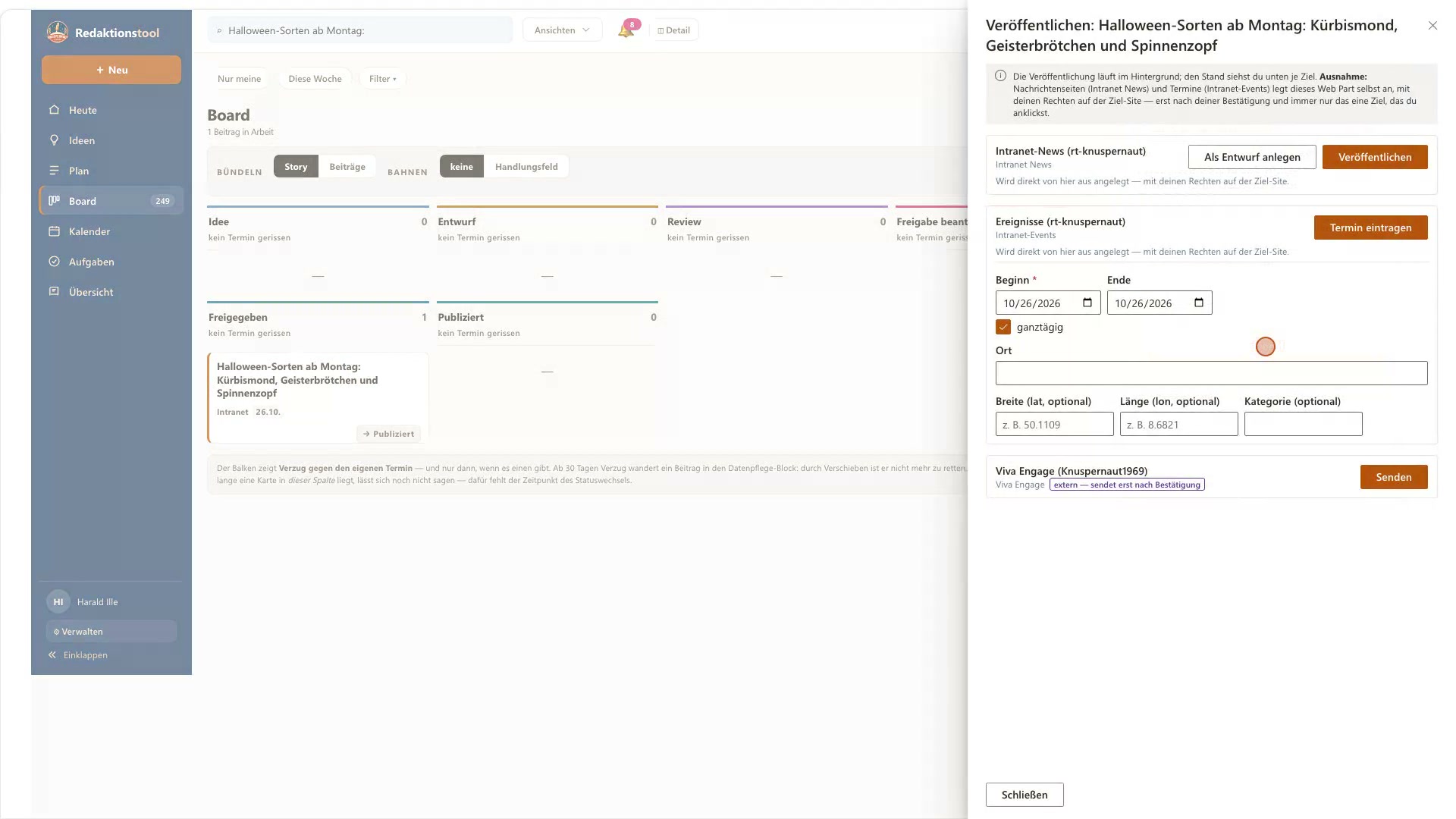The width and height of the screenshot is (1456, 819).
Task: Click the Heute home icon
Action: point(54,110)
